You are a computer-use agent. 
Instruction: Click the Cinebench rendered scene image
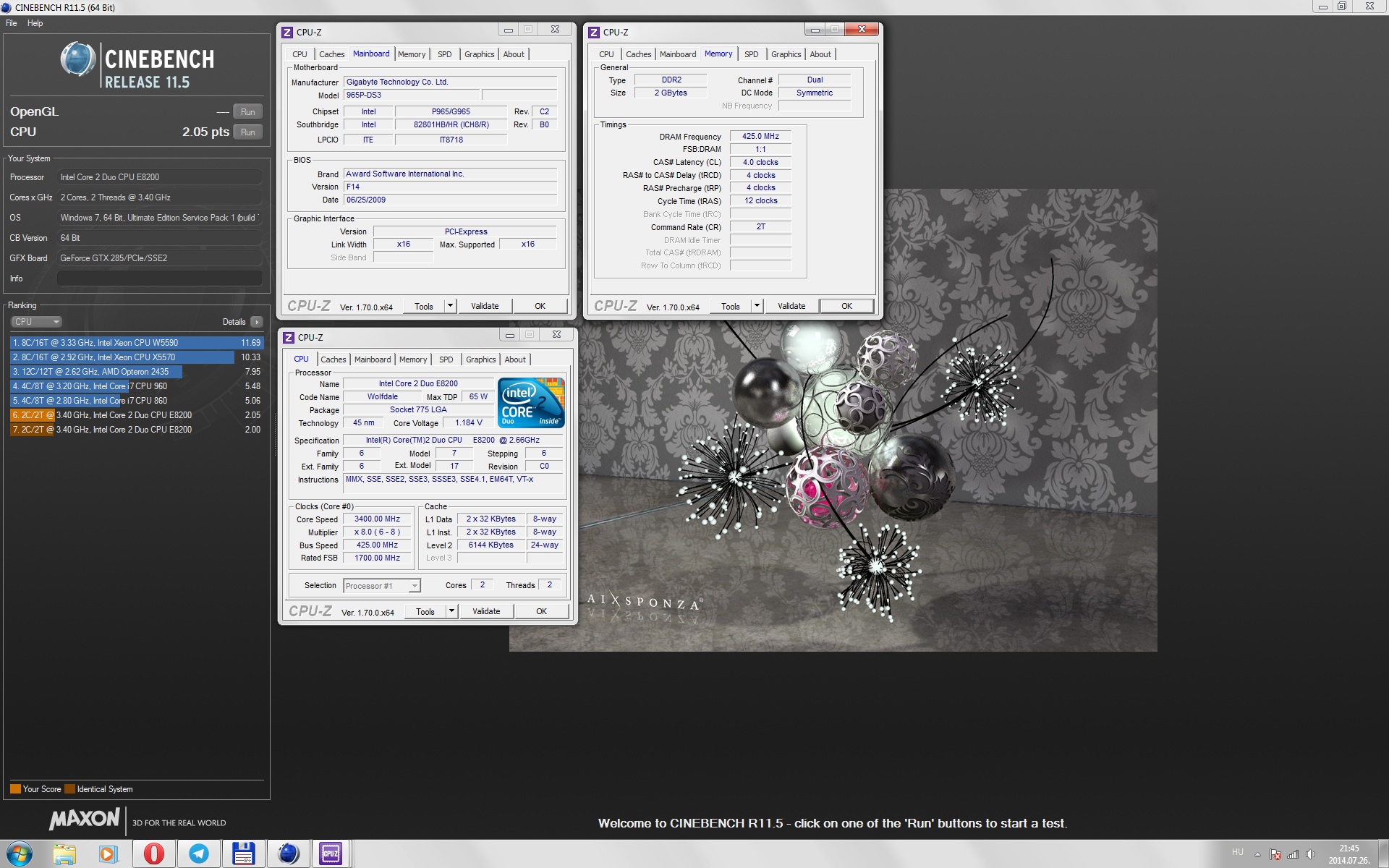pyautogui.click(x=833, y=420)
